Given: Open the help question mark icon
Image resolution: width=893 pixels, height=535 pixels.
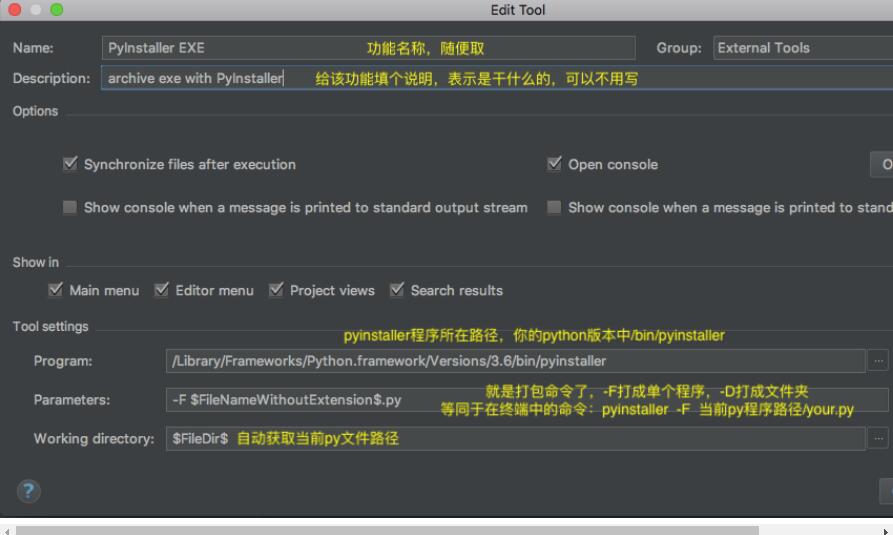Looking at the screenshot, I should coord(28,491).
